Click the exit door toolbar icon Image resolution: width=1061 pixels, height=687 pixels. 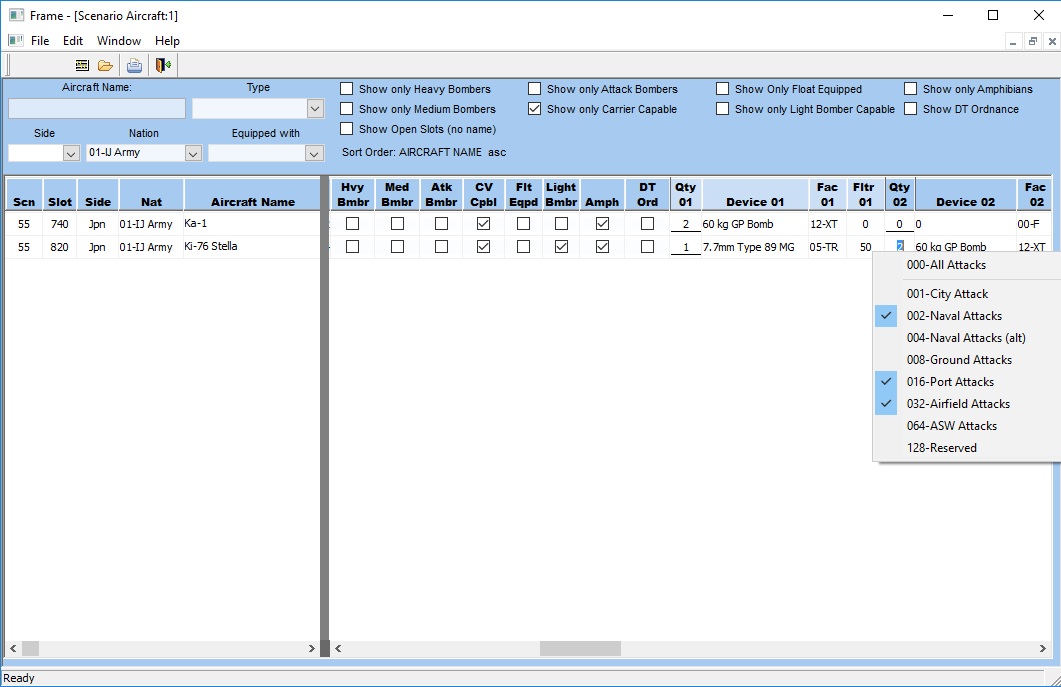click(163, 65)
